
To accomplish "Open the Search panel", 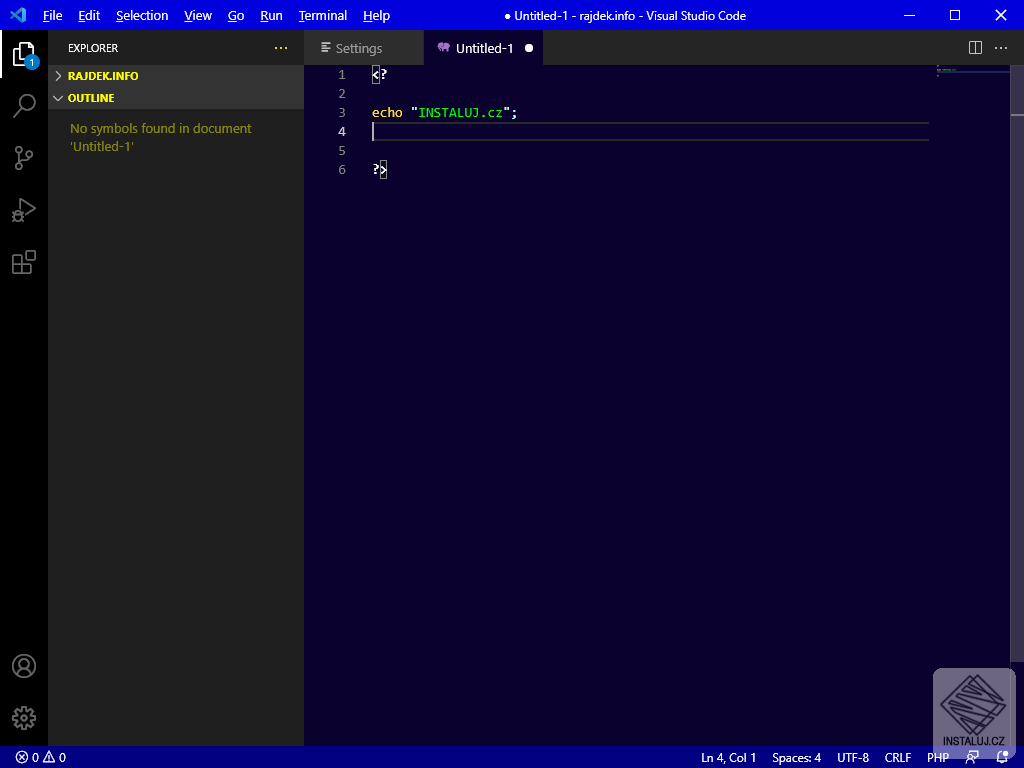I will (x=24, y=106).
